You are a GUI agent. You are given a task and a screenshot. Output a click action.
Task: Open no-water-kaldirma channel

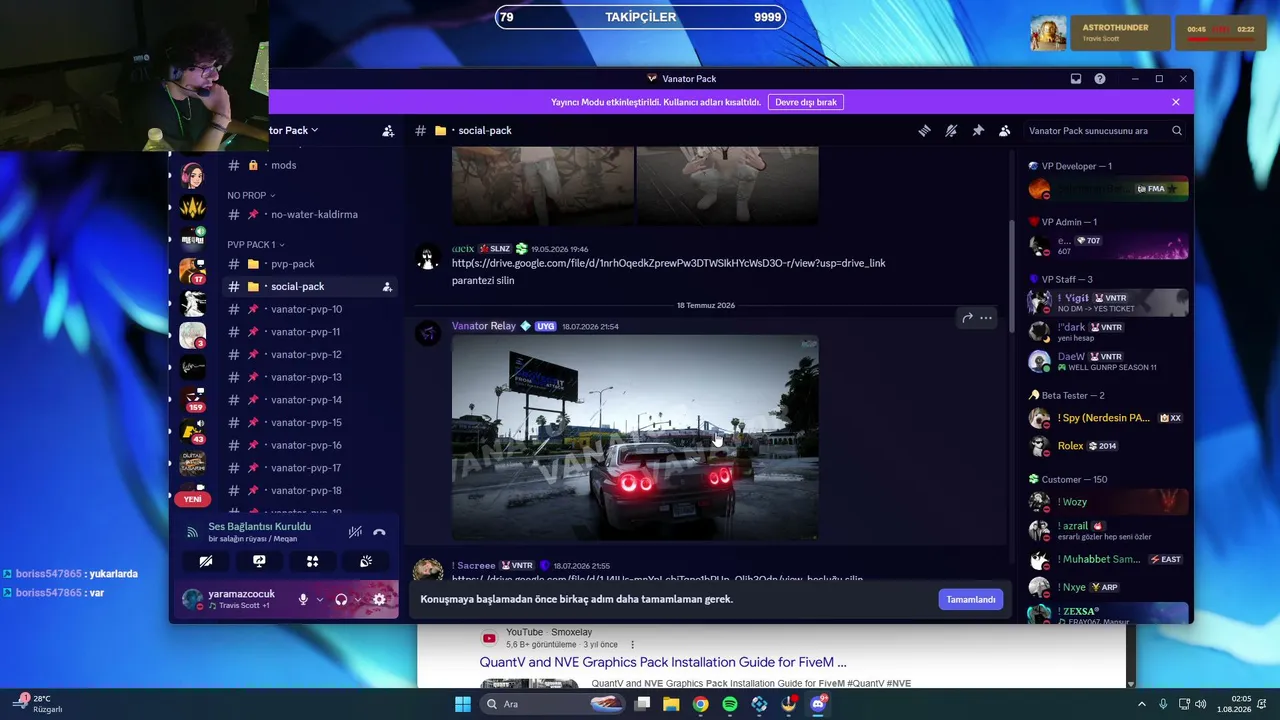(x=310, y=214)
